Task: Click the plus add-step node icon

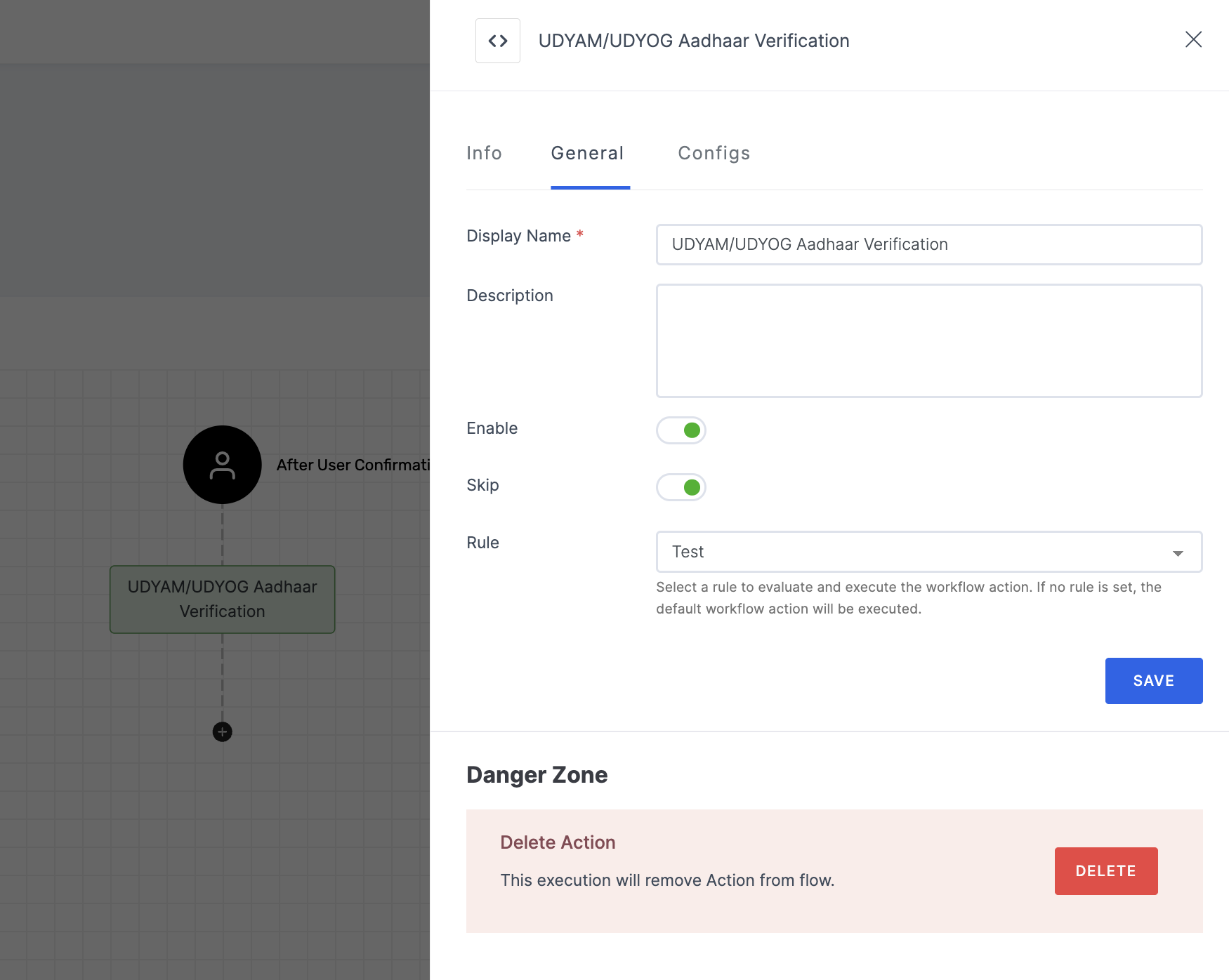Action: [223, 732]
